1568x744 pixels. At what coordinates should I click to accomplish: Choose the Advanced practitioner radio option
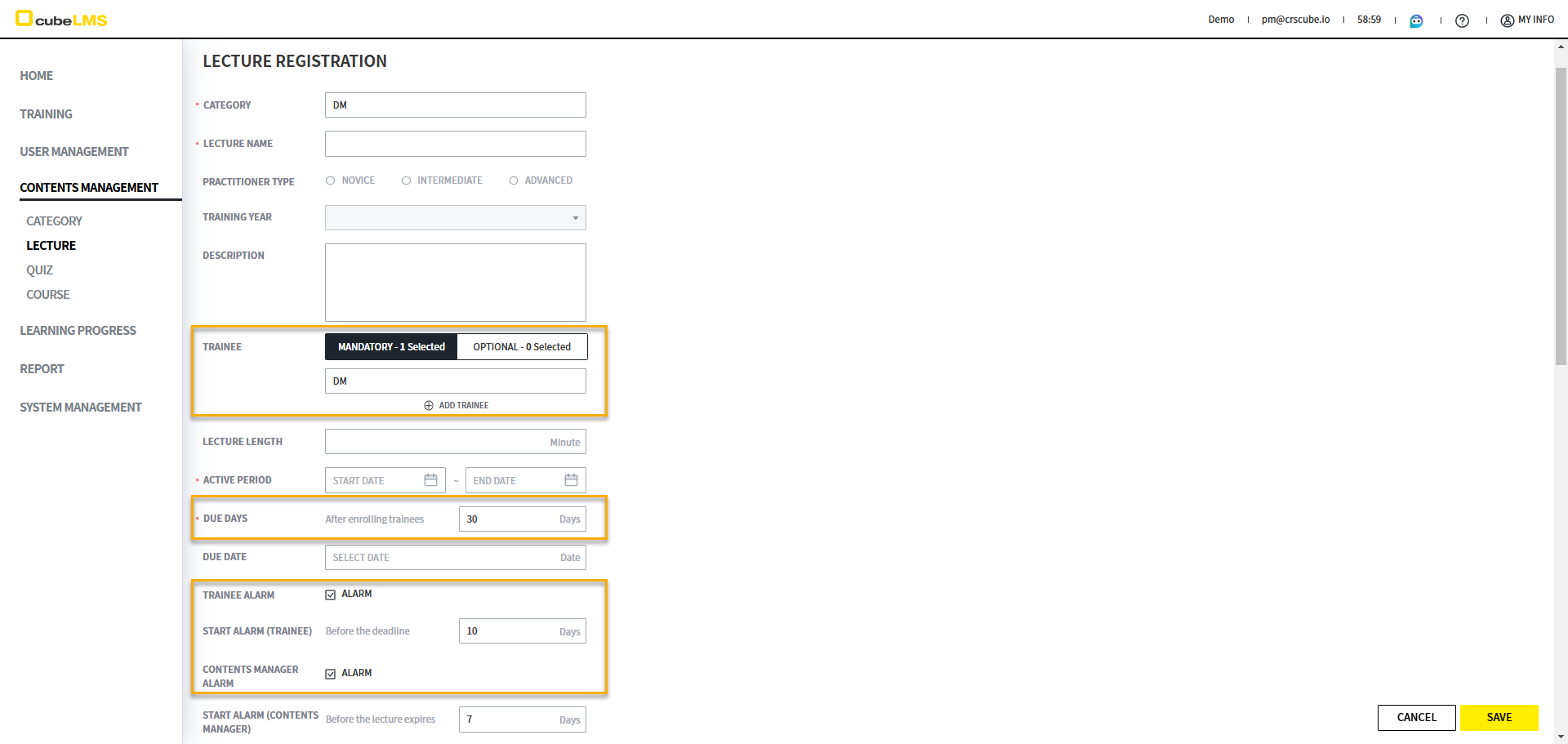(514, 180)
